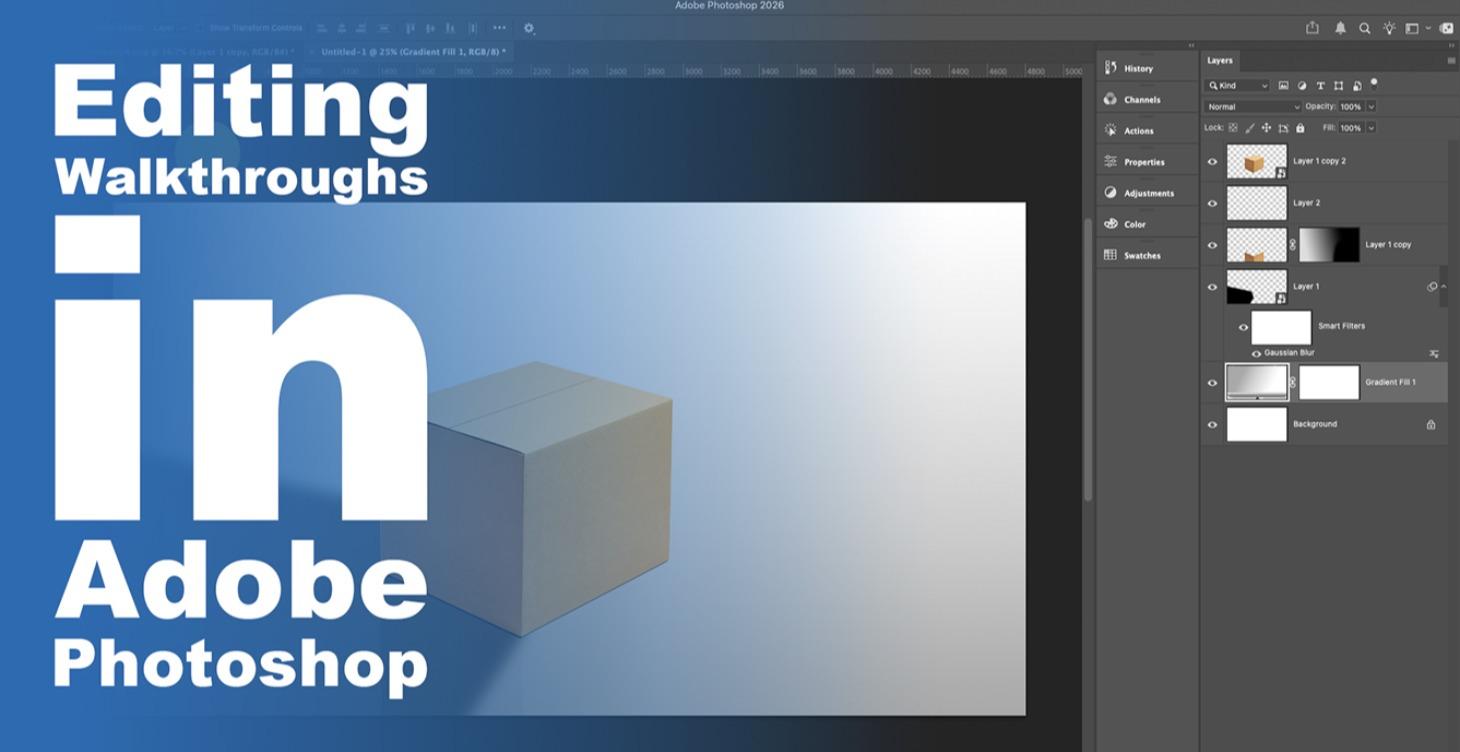Click the Layer 1 copy mask link icon
Screen dimensions: 1460x752
1292,245
